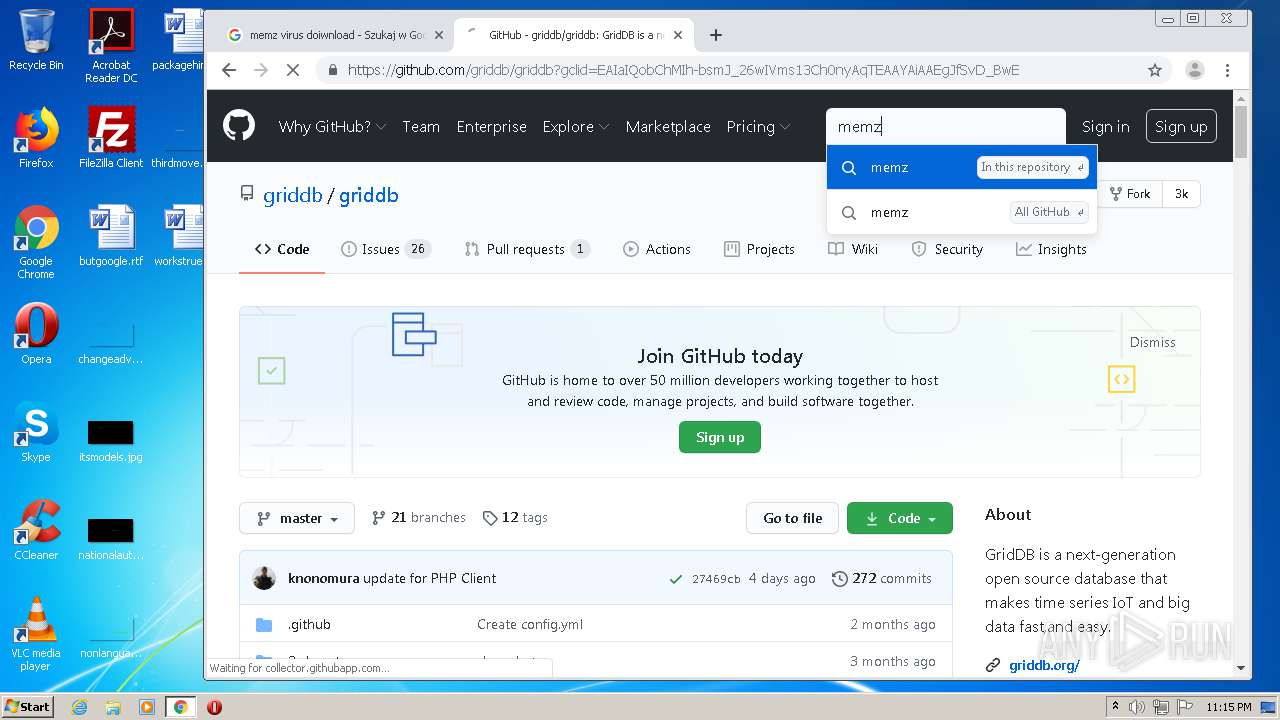Close the memz virus Google search tab
Viewport: 1280px width, 720px height.
[x=439, y=35]
